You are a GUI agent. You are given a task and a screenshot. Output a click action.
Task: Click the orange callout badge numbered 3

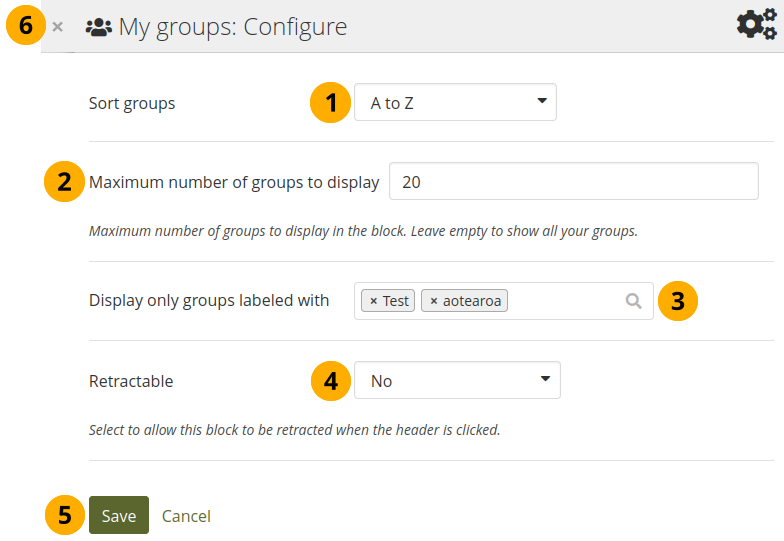coord(678,301)
